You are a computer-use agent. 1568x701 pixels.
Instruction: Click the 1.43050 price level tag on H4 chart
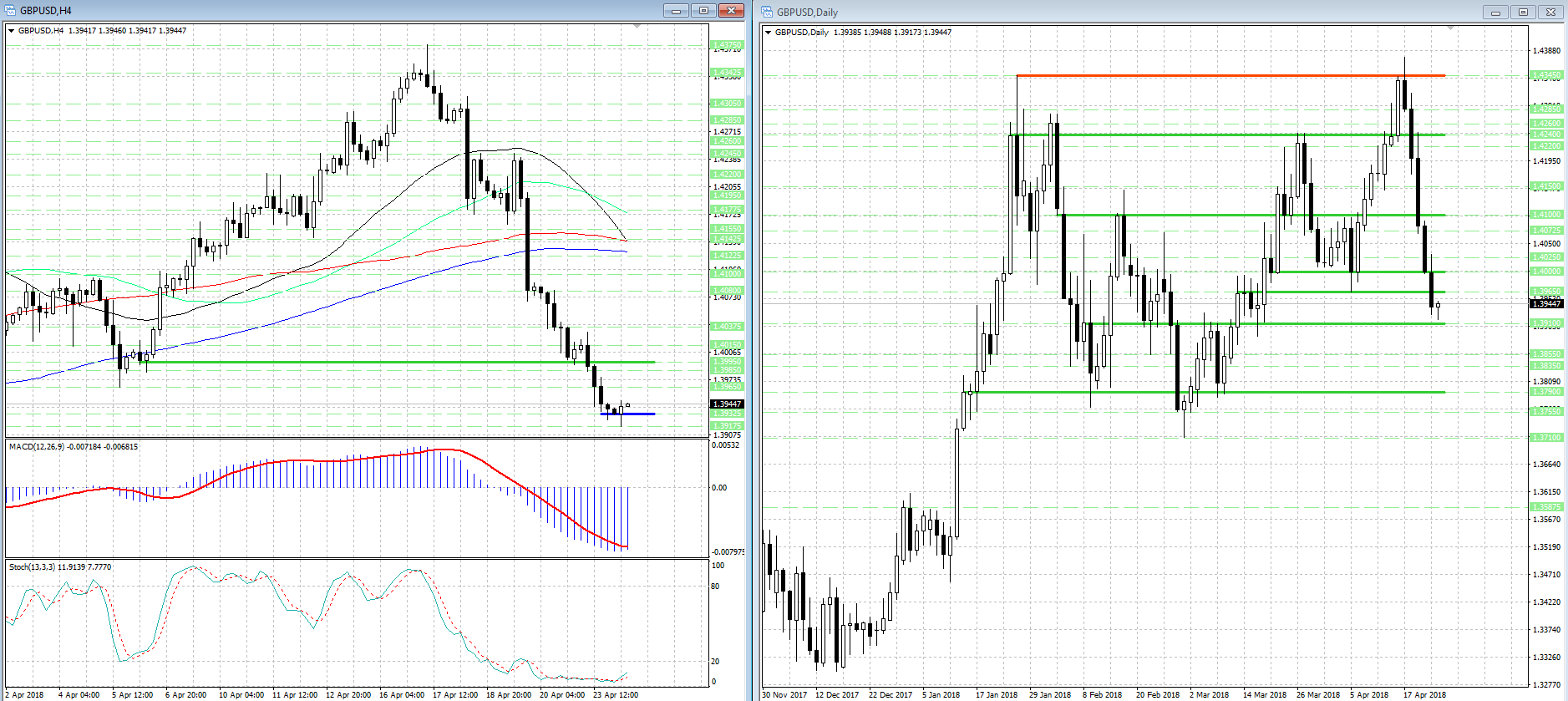coord(726,104)
